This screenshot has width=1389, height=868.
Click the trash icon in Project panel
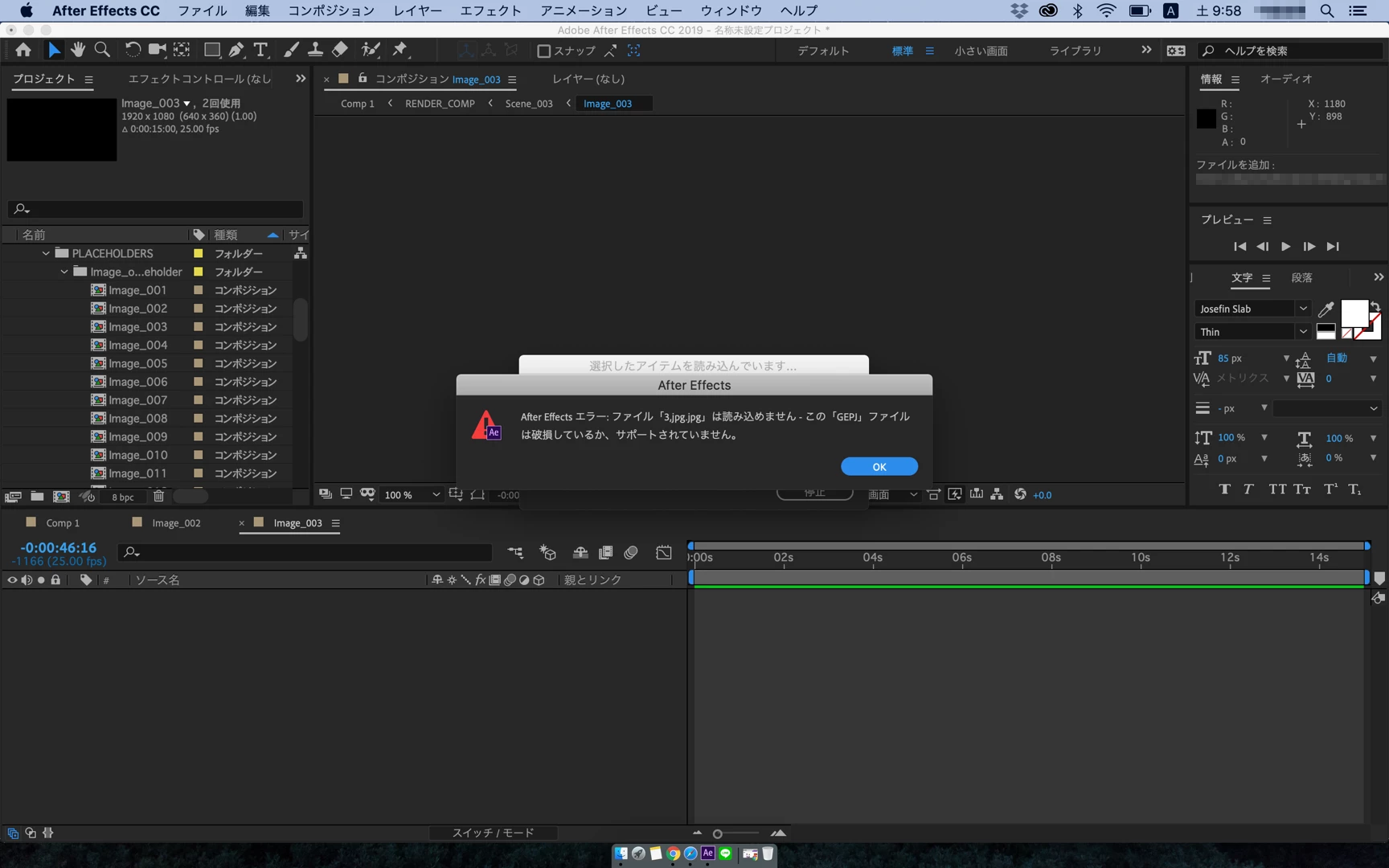(x=158, y=496)
